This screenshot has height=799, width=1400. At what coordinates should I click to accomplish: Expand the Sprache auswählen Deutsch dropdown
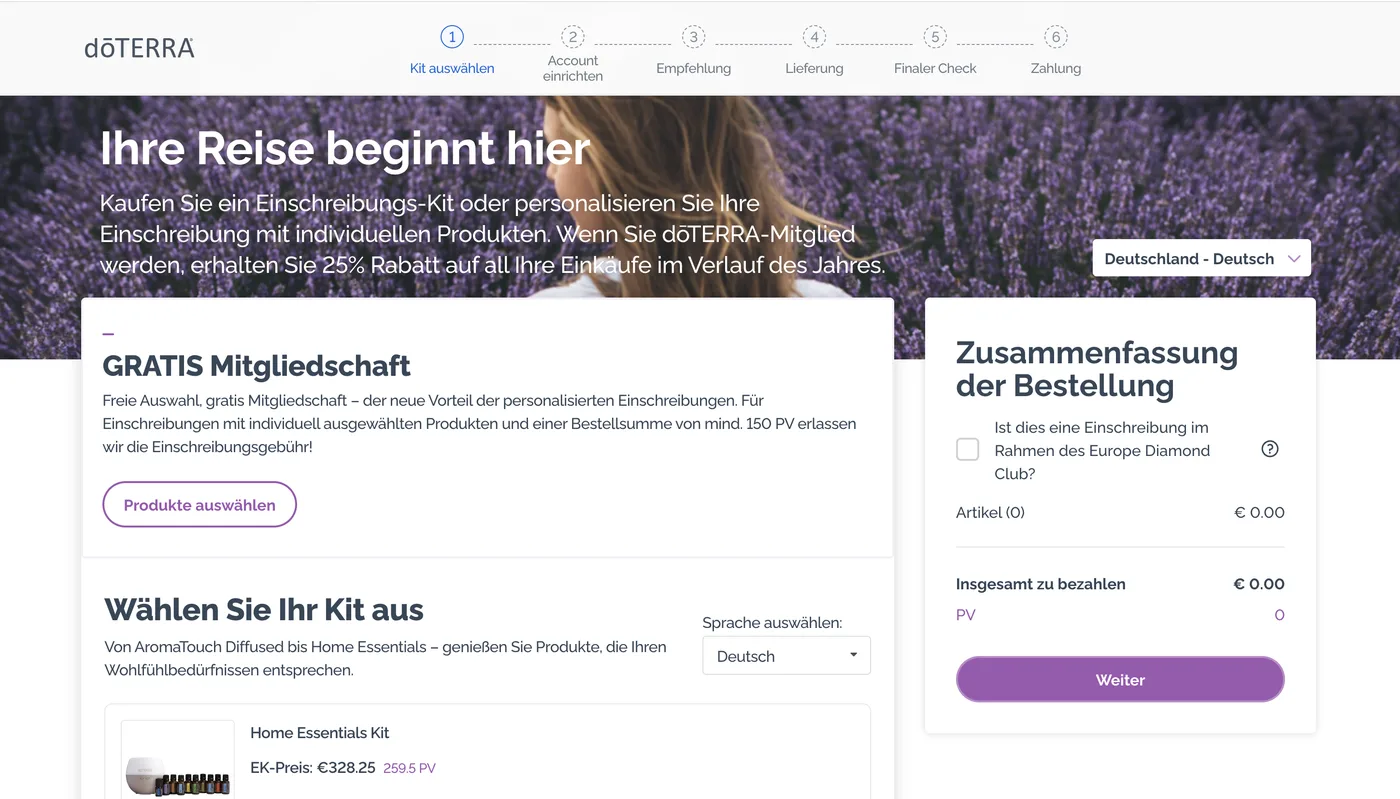point(786,656)
